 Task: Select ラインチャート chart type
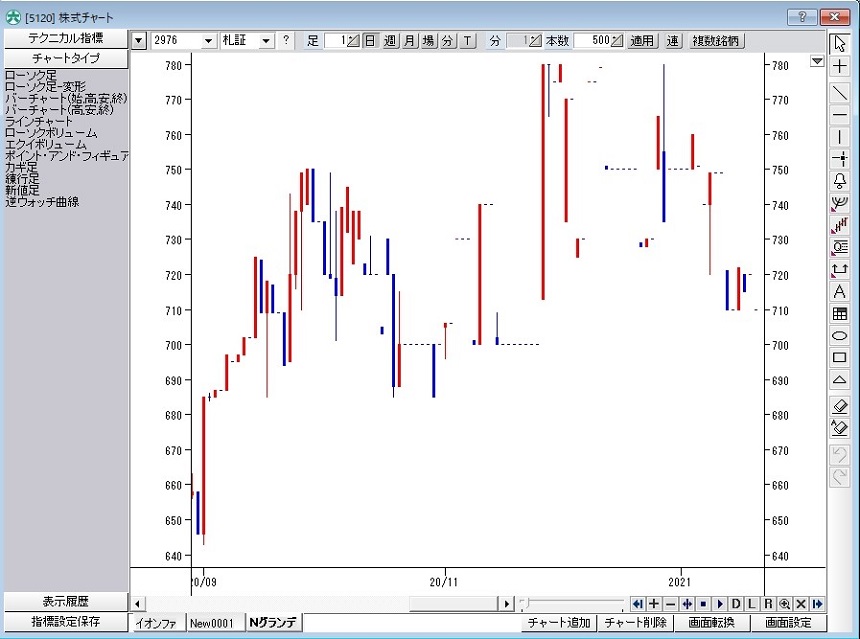click(39, 121)
